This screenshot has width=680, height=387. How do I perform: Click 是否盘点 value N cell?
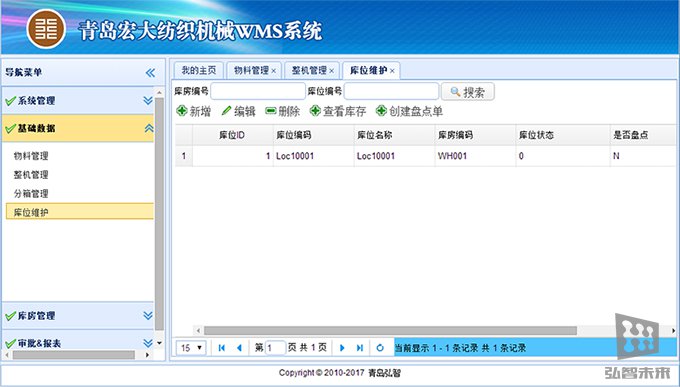click(x=643, y=156)
